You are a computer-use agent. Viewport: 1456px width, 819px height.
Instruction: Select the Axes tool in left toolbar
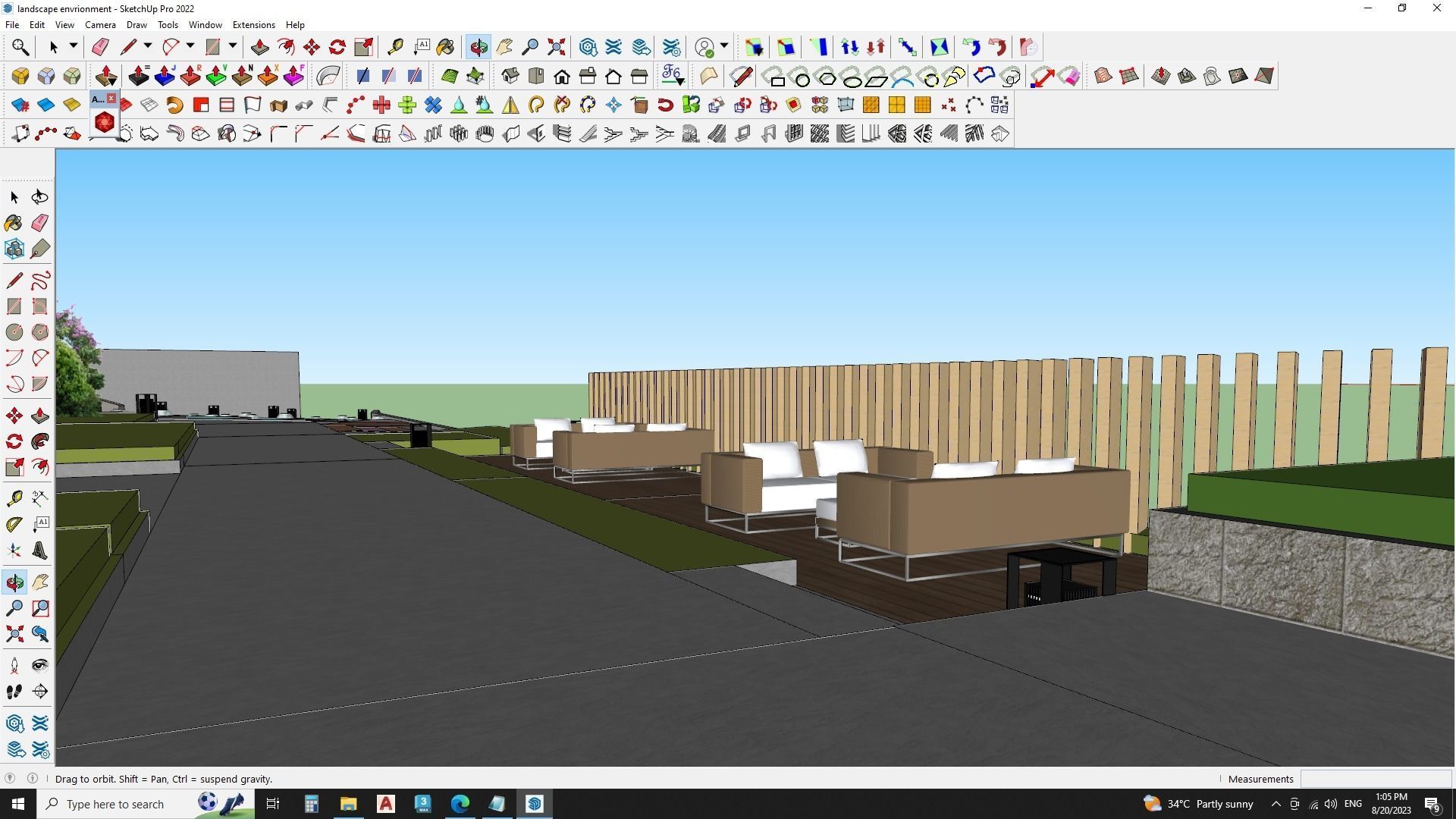14,551
